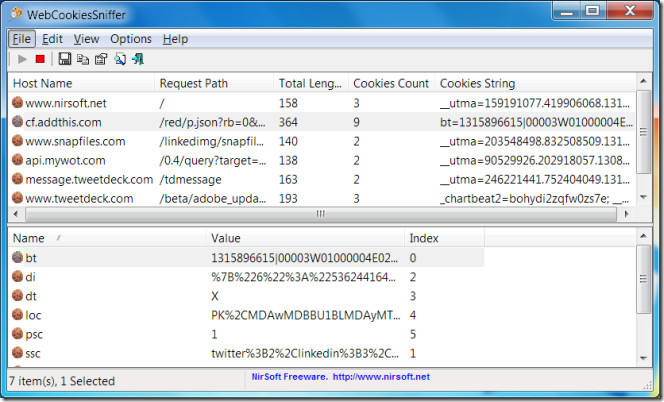Save selected items using the floppy disk icon
Viewport: 664px width, 402px height.
(x=65, y=59)
